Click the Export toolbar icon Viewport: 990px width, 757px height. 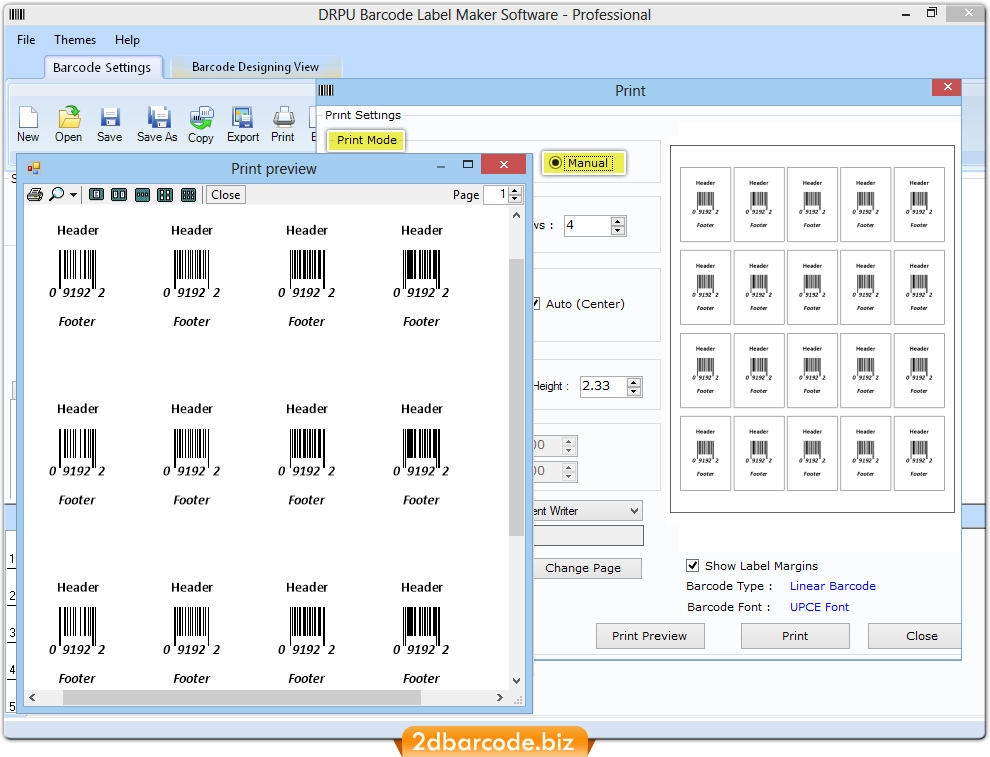click(x=242, y=117)
